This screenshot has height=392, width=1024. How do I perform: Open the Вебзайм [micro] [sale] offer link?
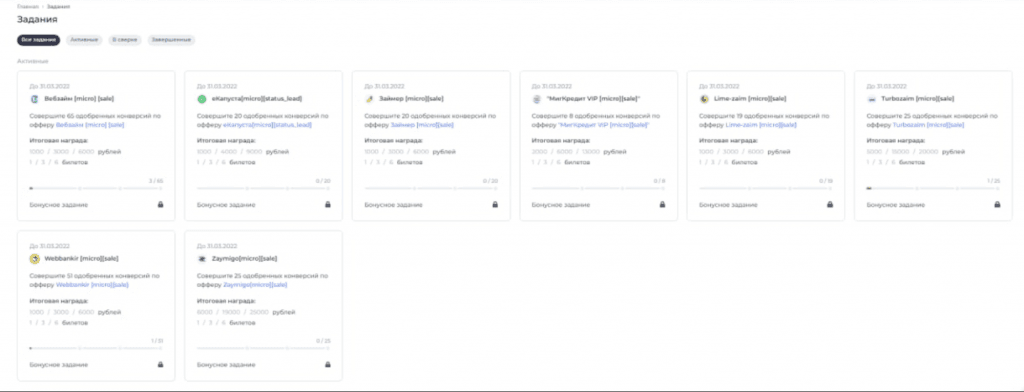point(85,124)
